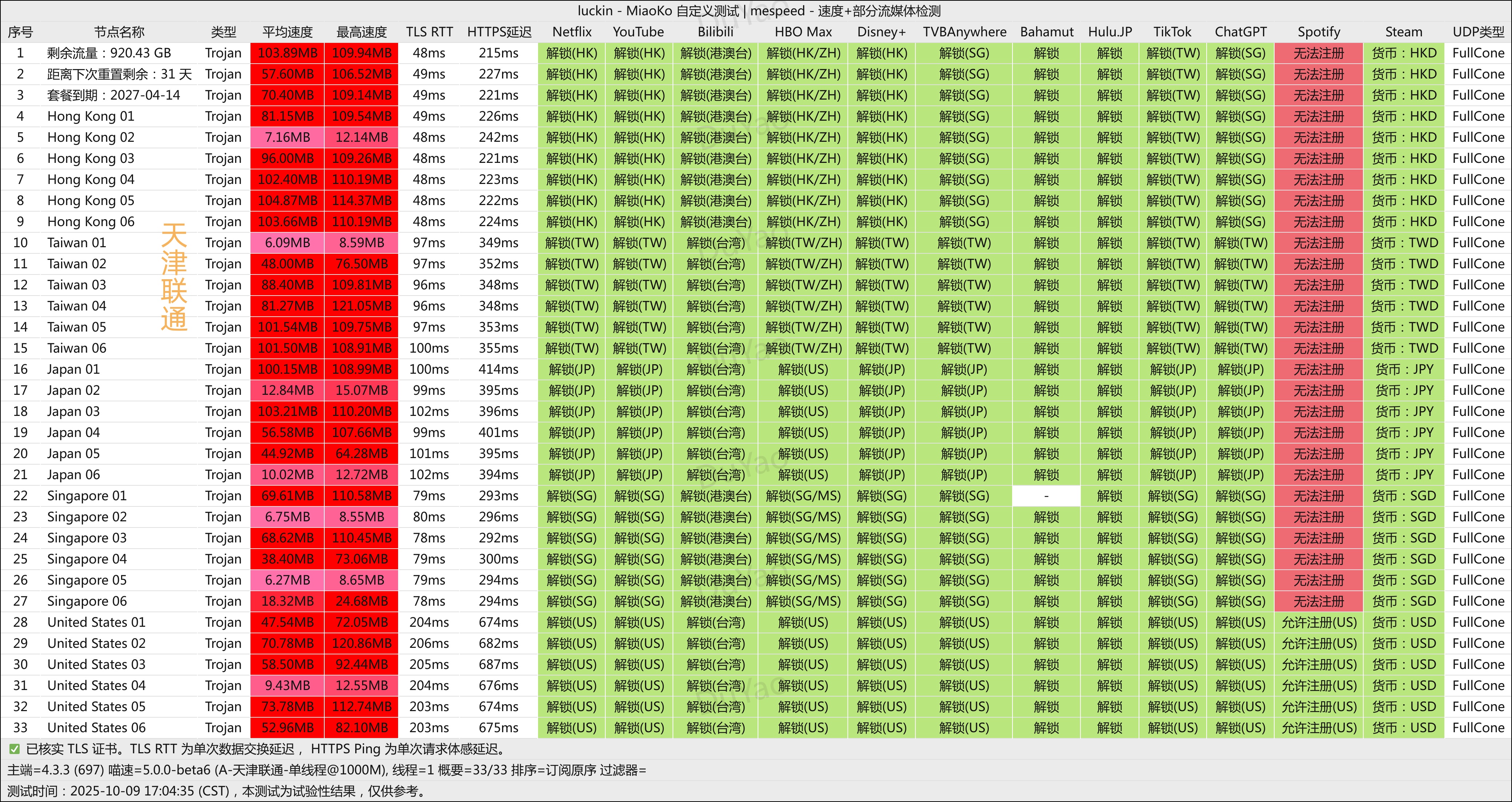Click the 平均速度 column header
This screenshot has height=802, width=1512.
287,32
